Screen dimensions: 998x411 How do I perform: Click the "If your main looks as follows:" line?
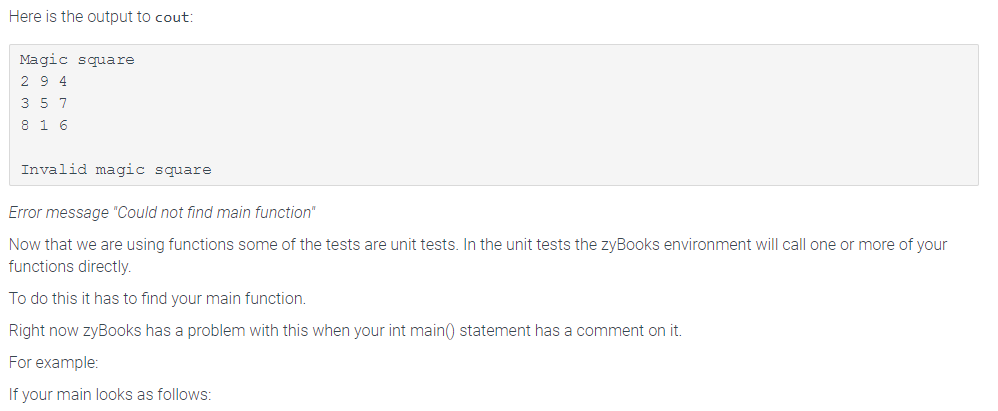[109, 394]
